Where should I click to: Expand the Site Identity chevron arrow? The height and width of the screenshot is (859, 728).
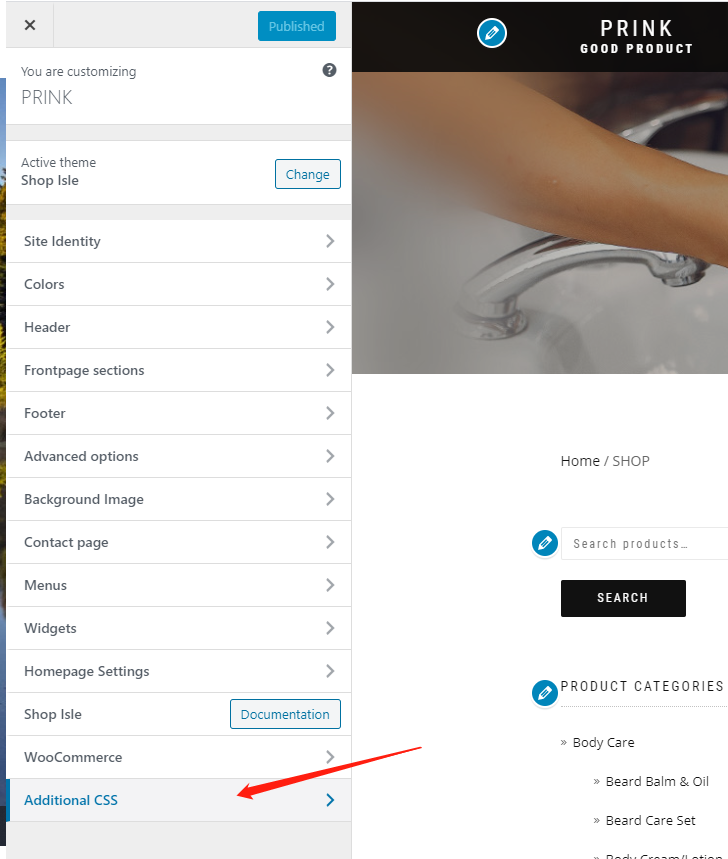[330, 241]
